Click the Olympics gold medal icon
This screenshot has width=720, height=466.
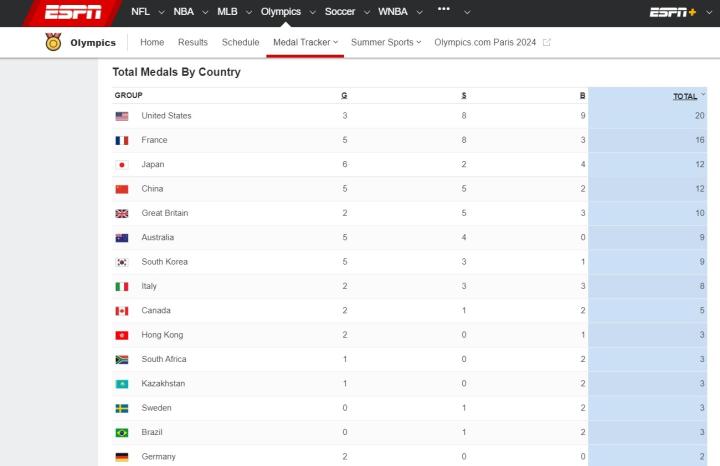click(x=53, y=42)
